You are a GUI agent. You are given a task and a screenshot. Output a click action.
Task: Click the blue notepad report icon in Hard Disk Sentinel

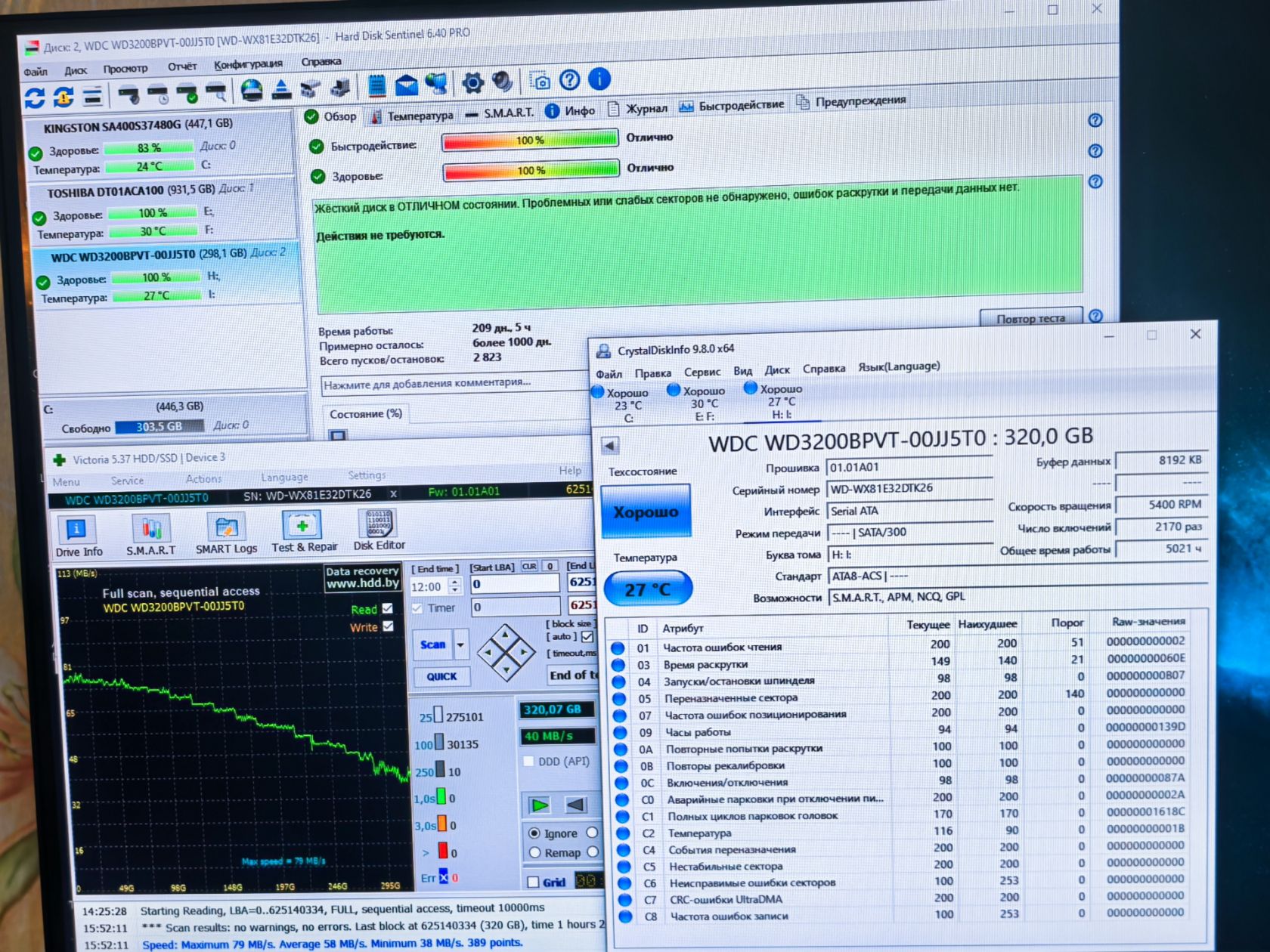376,86
